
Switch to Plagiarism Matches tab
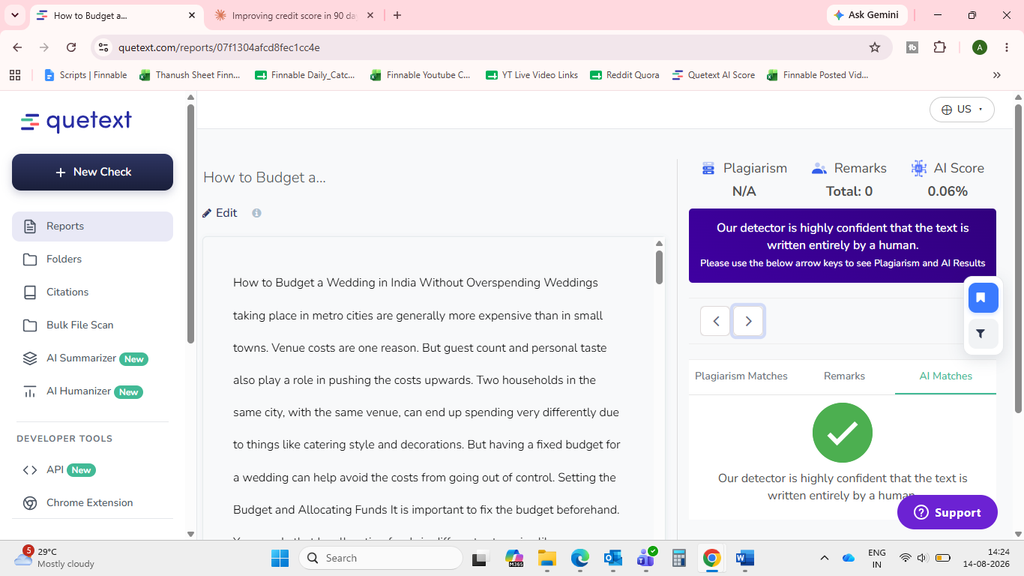coord(741,376)
